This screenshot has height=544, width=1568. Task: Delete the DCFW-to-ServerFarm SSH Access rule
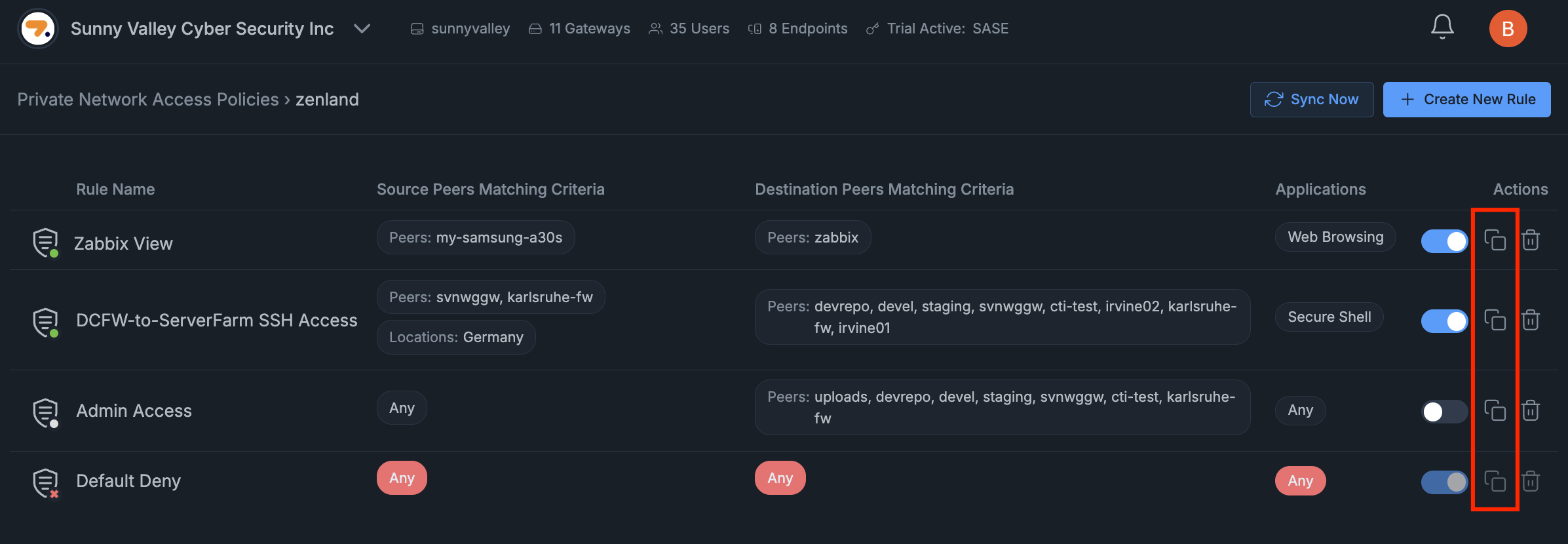click(1530, 320)
